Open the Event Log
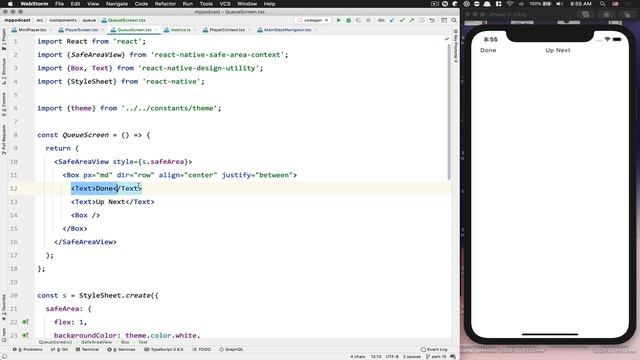 coord(434,349)
